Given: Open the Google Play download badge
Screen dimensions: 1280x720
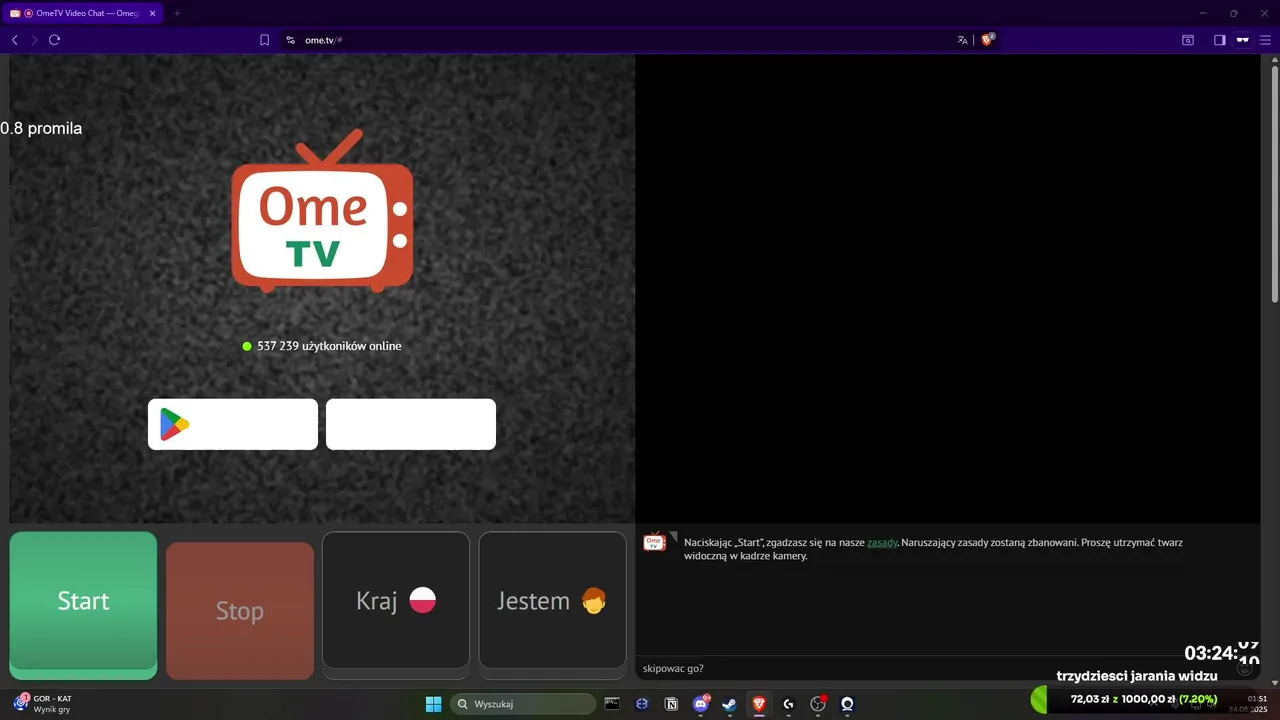Looking at the screenshot, I should coord(233,424).
